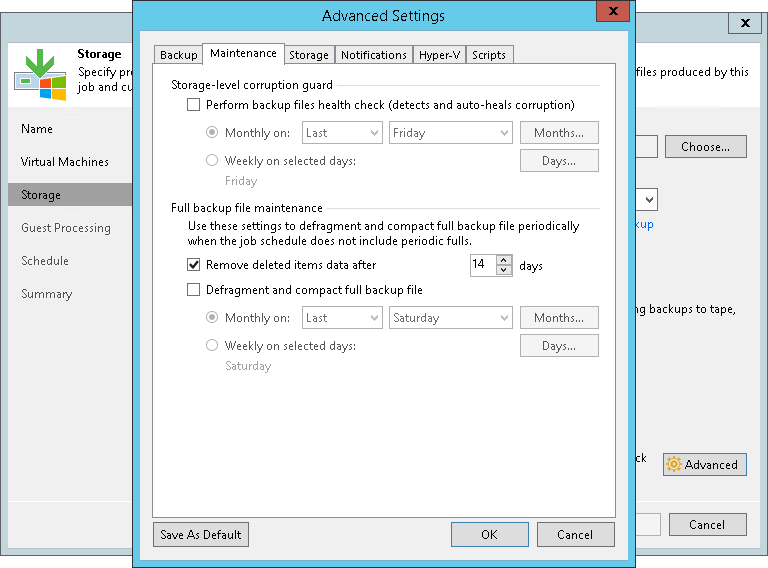The image size is (768, 568).
Task: Open the Saturday day dropdown
Action: click(x=451, y=318)
